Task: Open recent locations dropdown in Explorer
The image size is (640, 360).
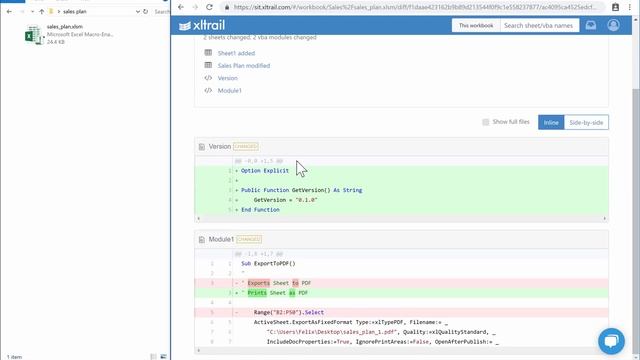Action: pos(32,11)
